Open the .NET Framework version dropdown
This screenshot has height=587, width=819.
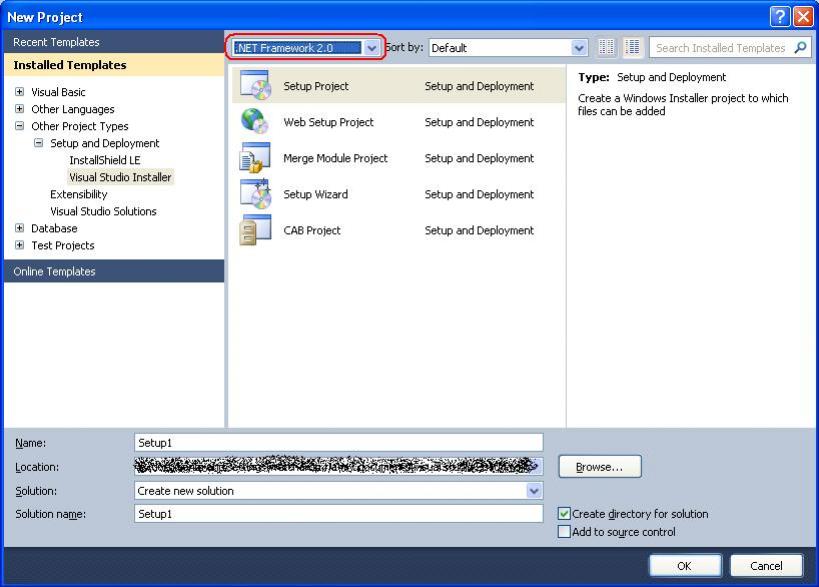[x=371, y=48]
